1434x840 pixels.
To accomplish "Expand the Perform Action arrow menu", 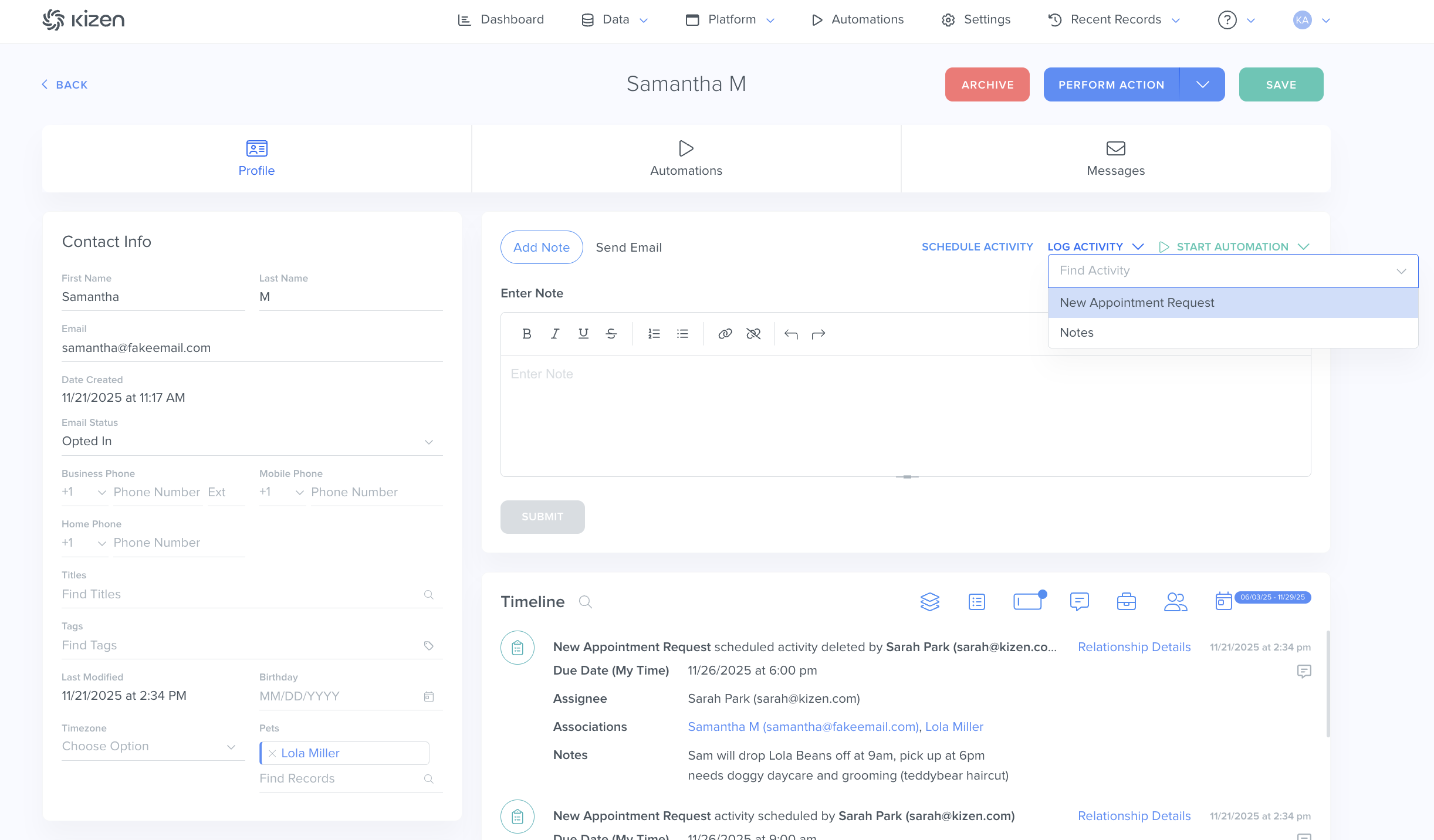I will [1202, 84].
